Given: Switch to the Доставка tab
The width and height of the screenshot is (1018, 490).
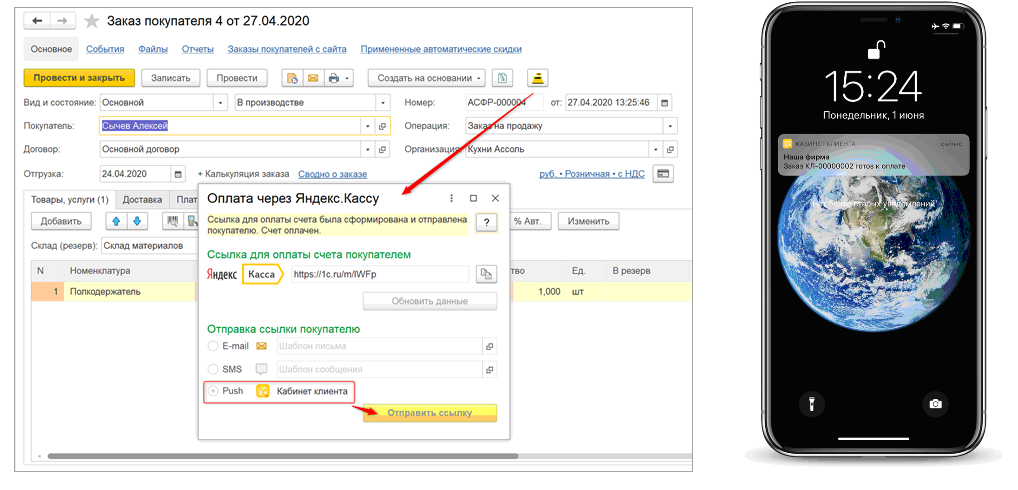Looking at the screenshot, I should coord(142,199).
